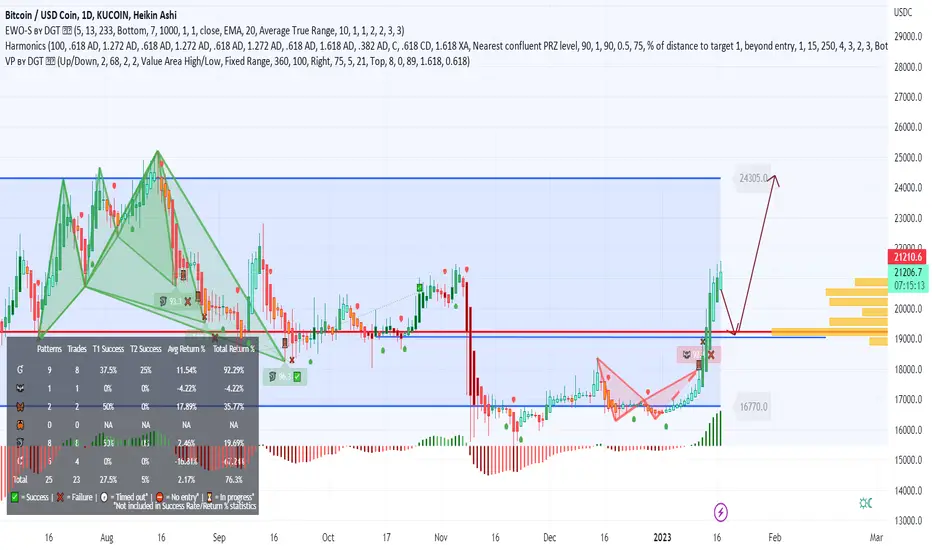The image size is (932, 550).
Task: Click the 19.69% total return cell
Action: coord(234,443)
